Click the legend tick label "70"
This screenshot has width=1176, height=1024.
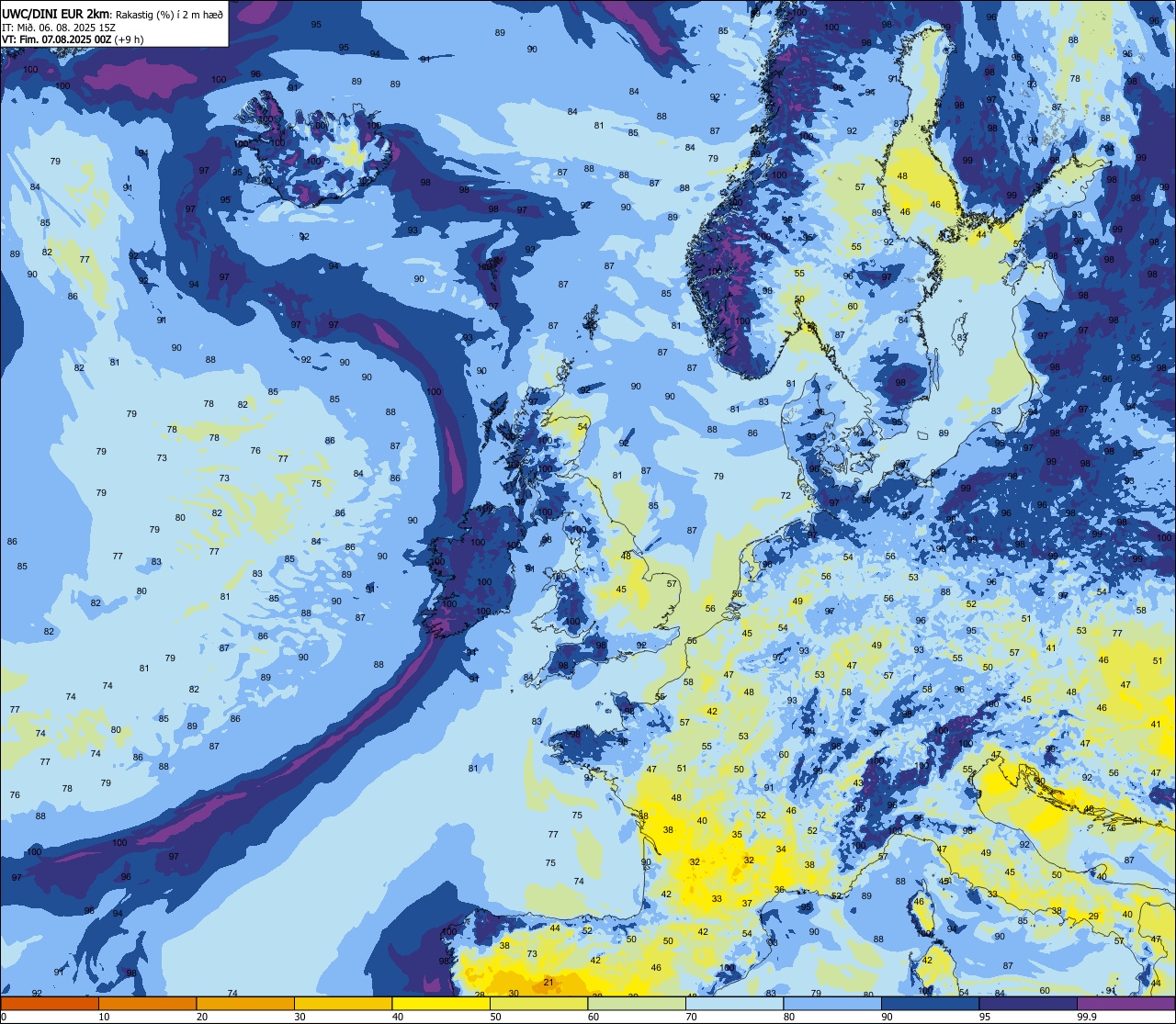tap(691, 1017)
